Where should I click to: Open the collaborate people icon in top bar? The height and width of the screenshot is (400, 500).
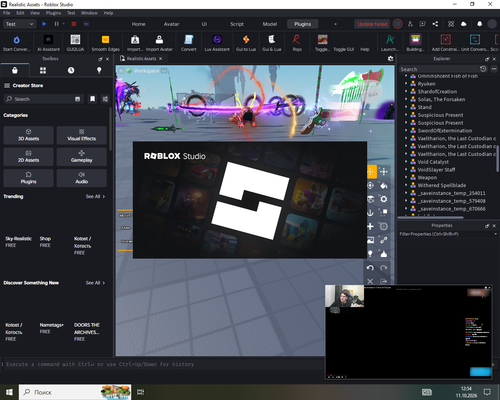pos(410,24)
